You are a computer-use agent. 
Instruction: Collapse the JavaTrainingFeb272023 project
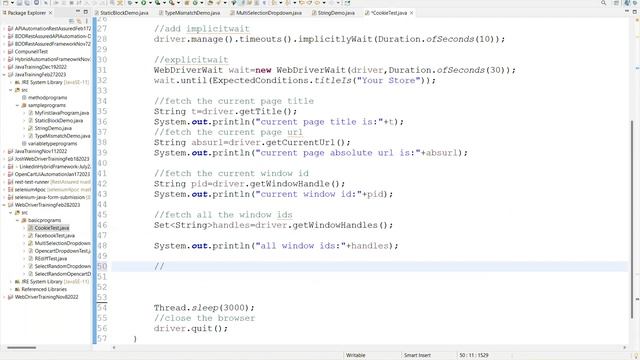pyautogui.click(x=4, y=75)
